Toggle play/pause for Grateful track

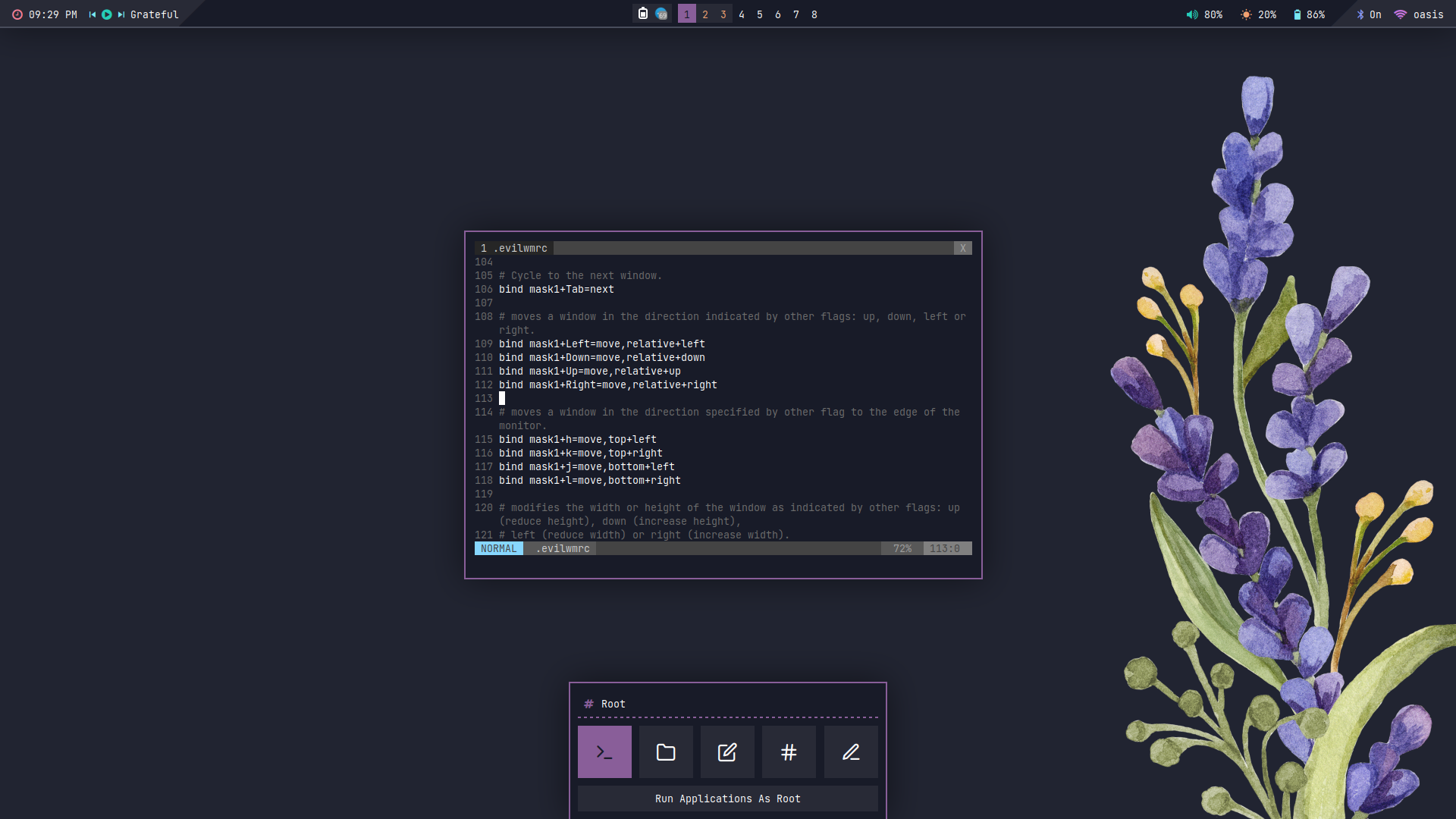(x=107, y=14)
